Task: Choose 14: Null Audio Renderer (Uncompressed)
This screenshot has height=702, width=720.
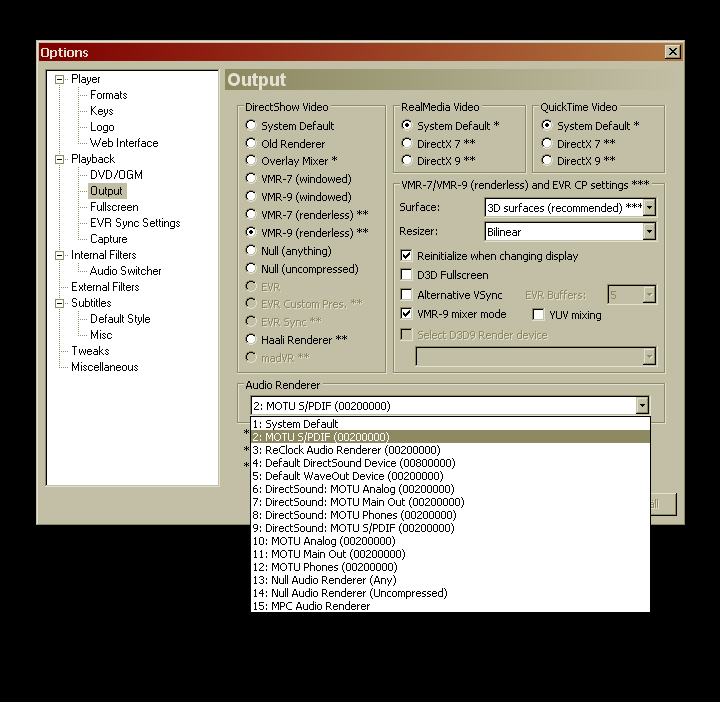Action: click(x=450, y=593)
